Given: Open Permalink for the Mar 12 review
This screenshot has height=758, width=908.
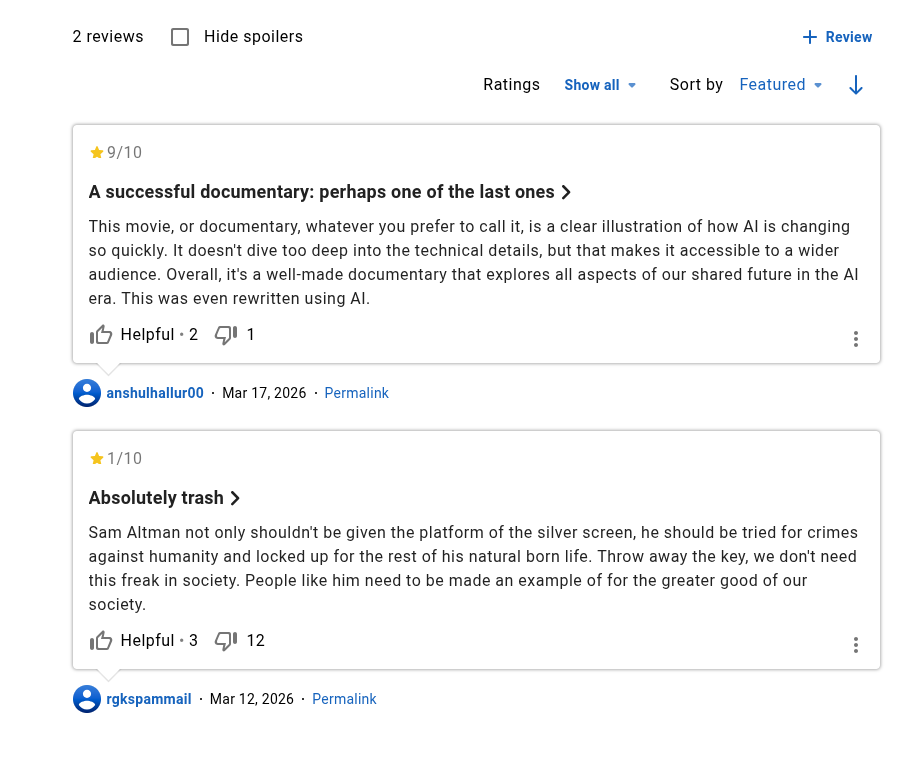Looking at the screenshot, I should tap(344, 699).
